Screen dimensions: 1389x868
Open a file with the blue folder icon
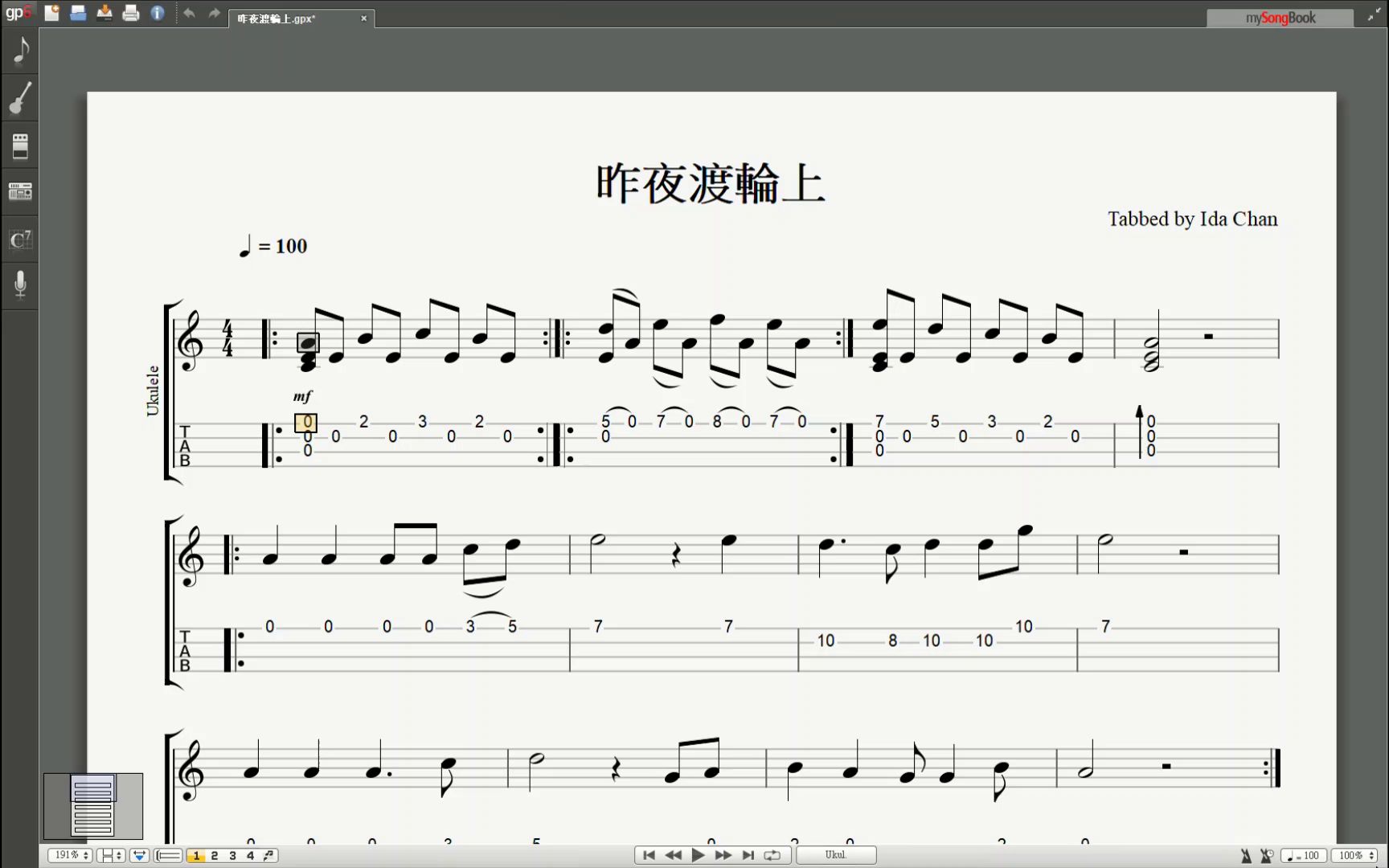tap(78, 13)
